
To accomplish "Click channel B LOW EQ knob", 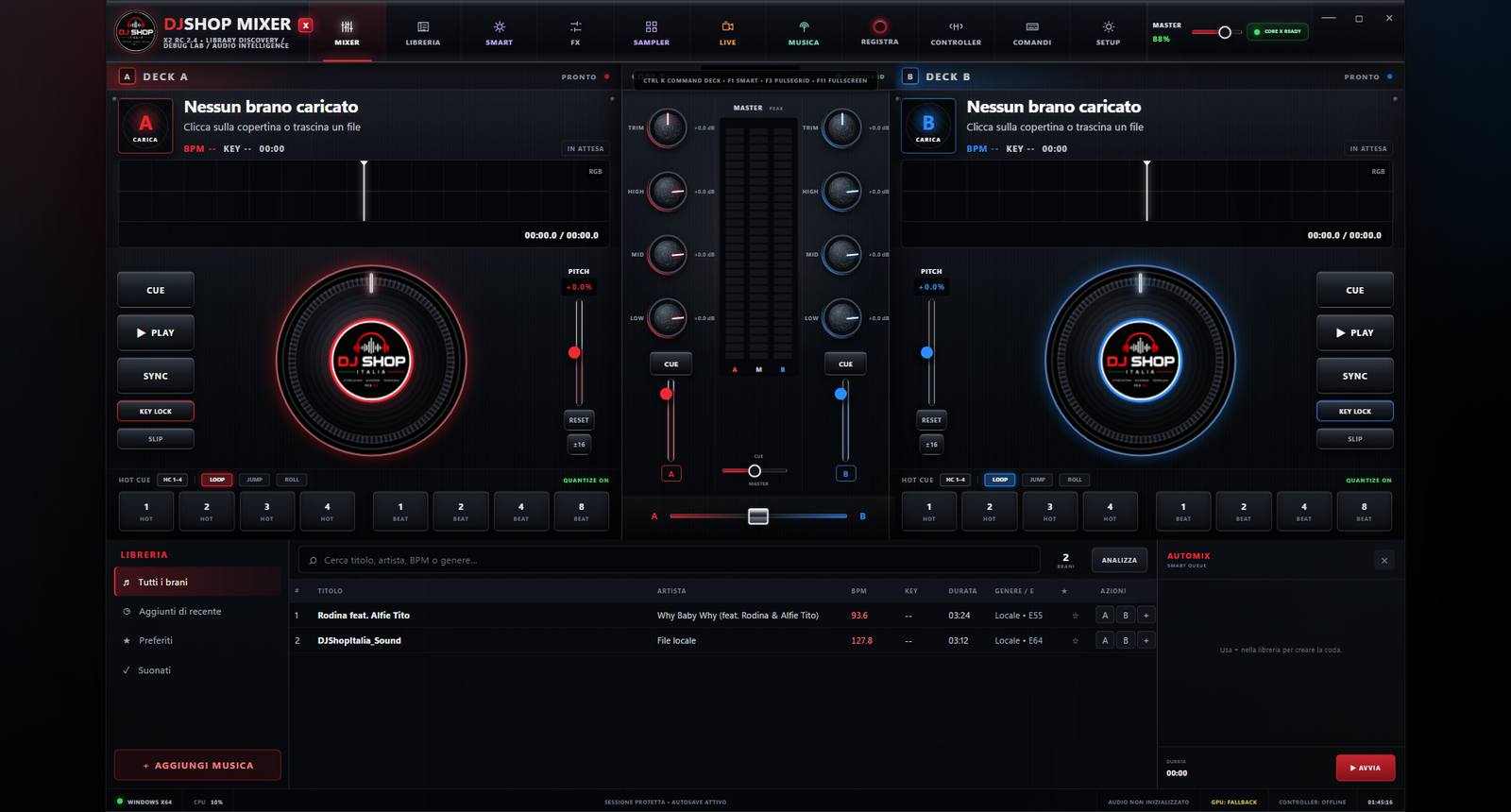I will coord(841,317).
